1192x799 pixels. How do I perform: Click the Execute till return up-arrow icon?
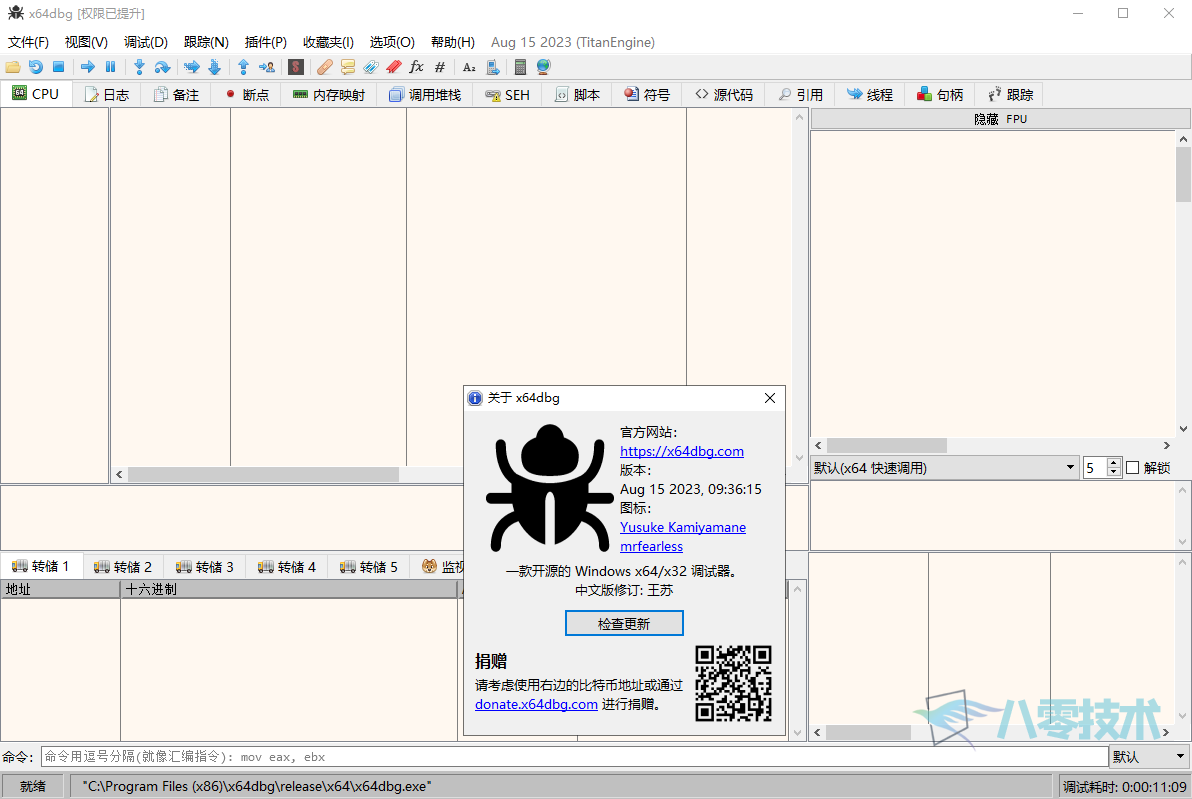[x=243, y=67]
